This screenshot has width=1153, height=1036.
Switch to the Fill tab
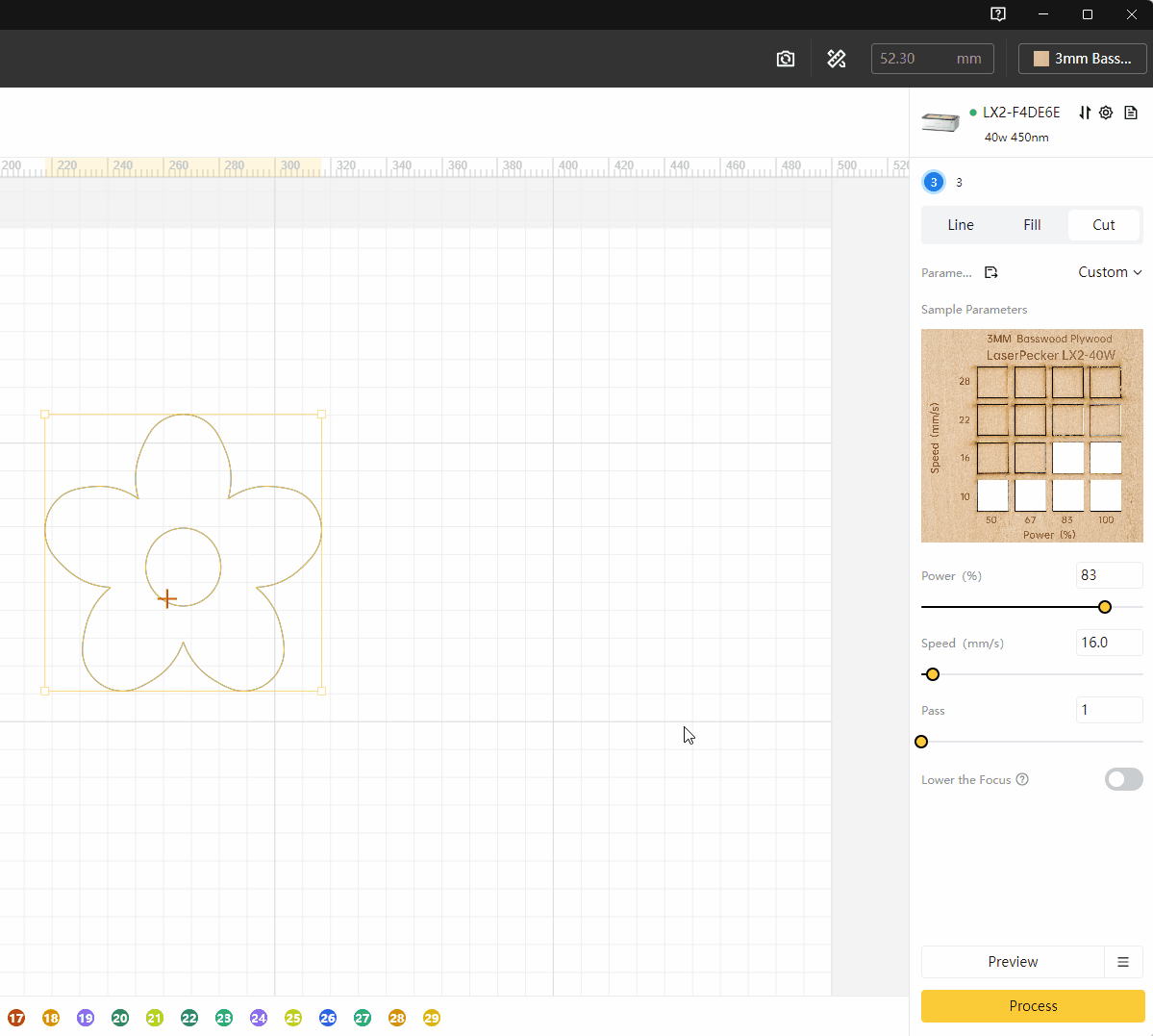coord(1032,225)
